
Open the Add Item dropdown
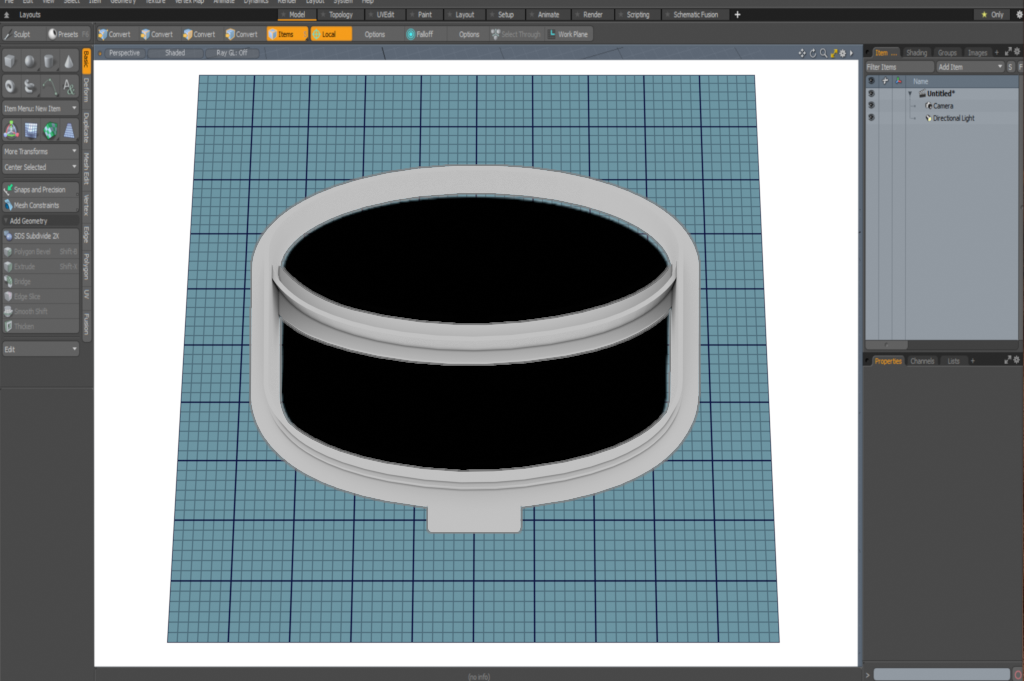coord(969,67)
